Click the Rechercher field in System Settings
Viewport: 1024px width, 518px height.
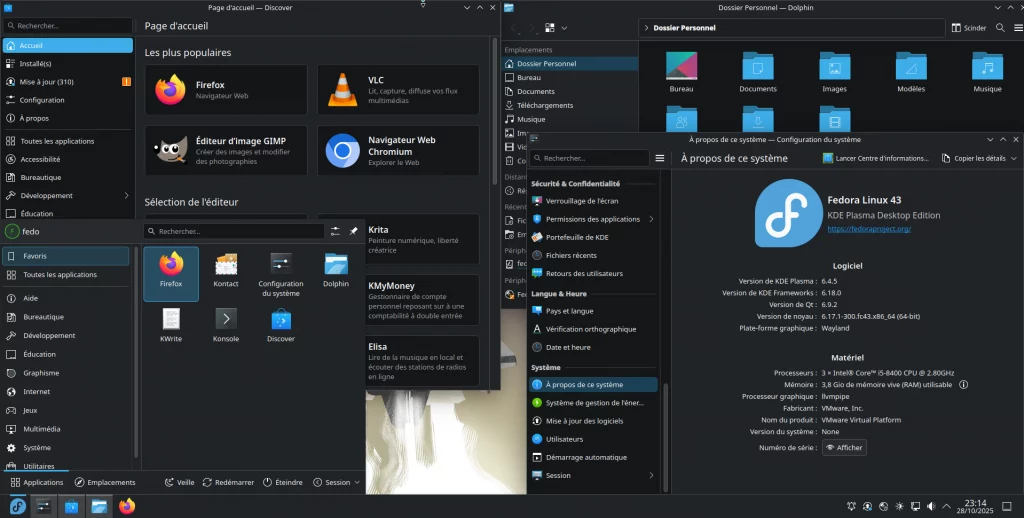click(590, 158)
